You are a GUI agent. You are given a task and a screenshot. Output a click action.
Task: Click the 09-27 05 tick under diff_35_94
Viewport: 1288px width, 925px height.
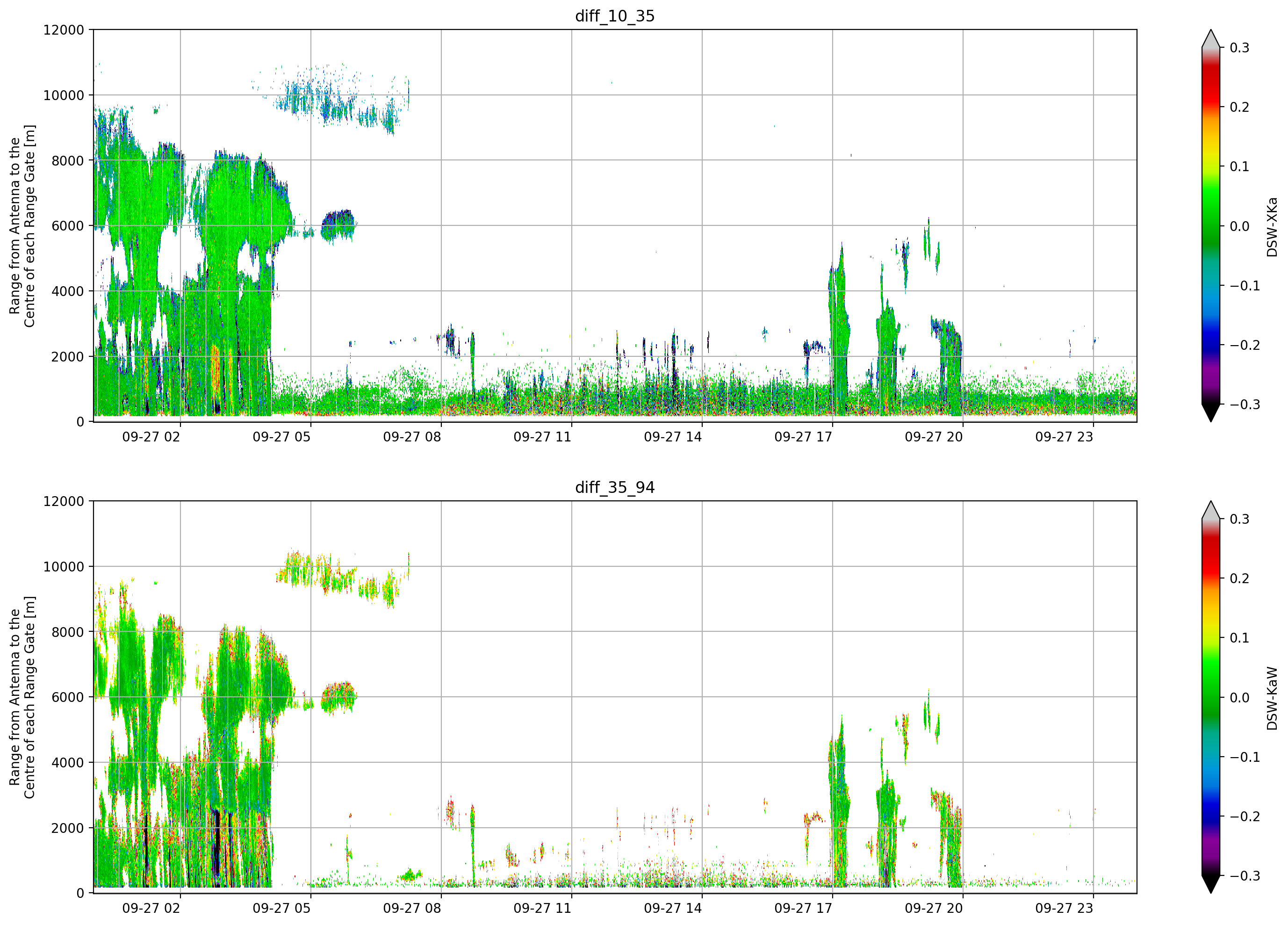point(282,909)
